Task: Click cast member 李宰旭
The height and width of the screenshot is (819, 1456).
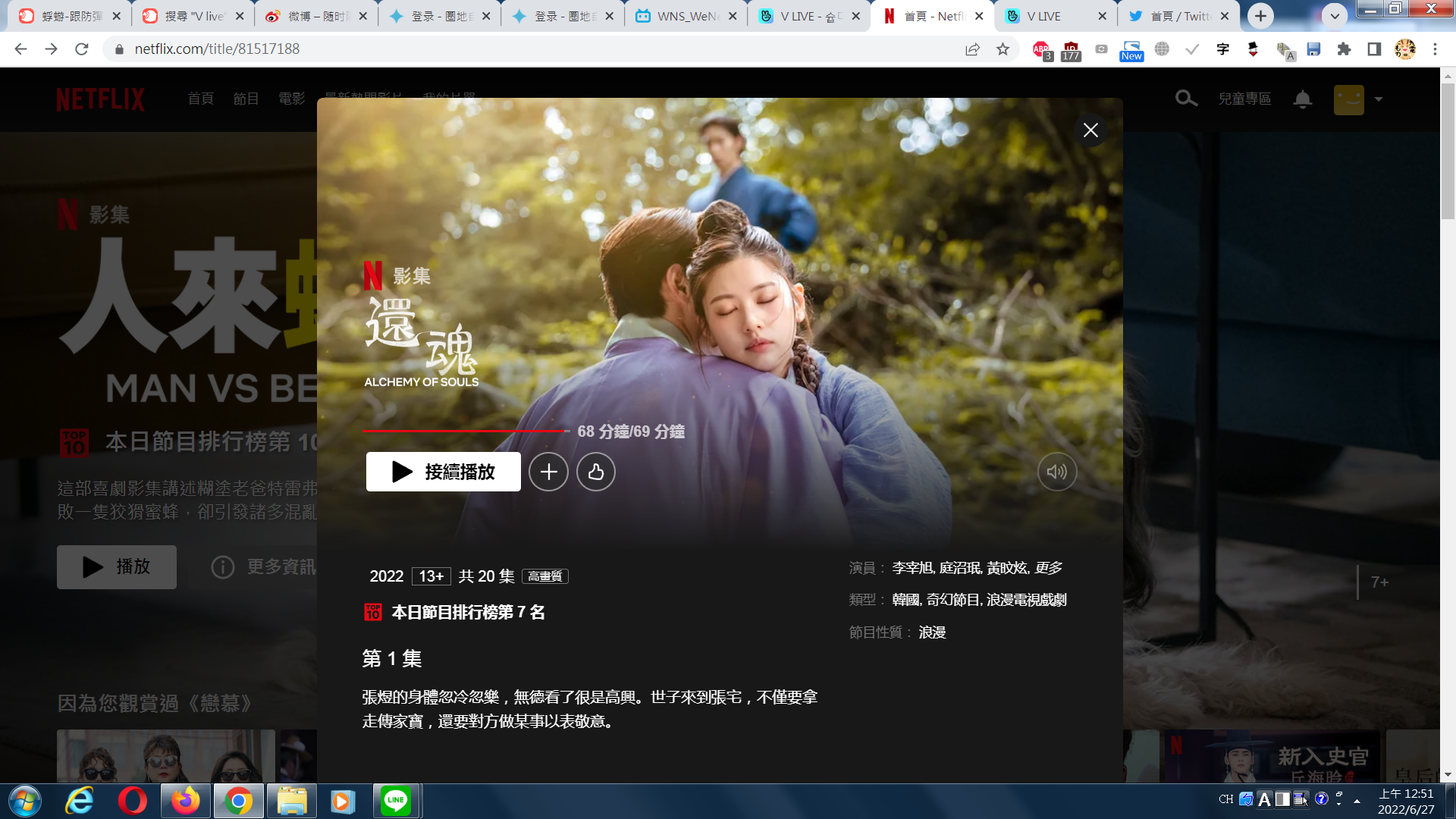Action: [x=912, y=568]
